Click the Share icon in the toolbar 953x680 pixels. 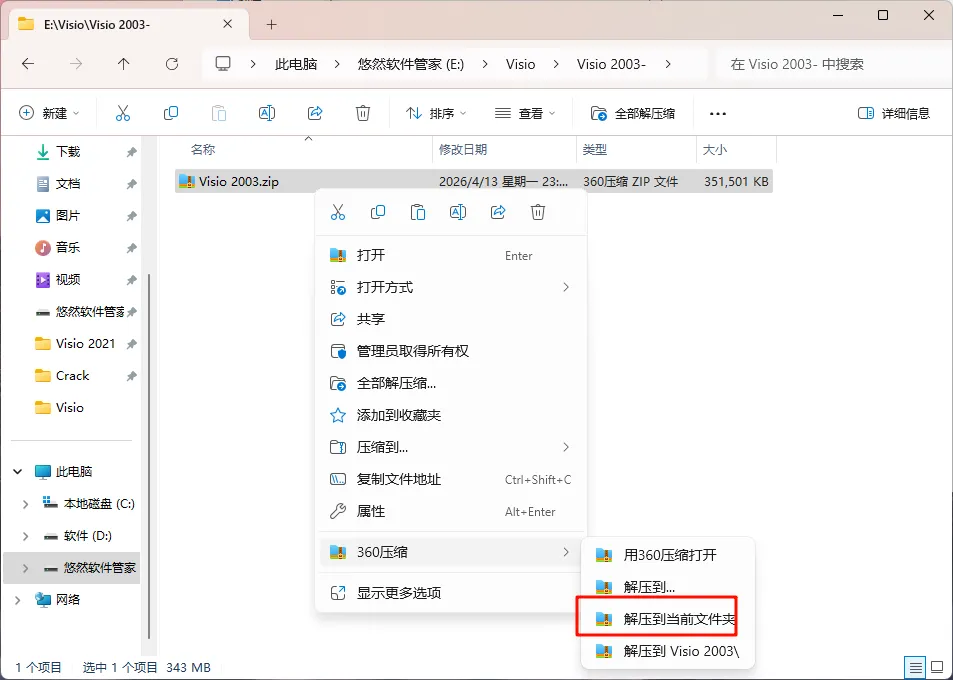click(315, 113)
